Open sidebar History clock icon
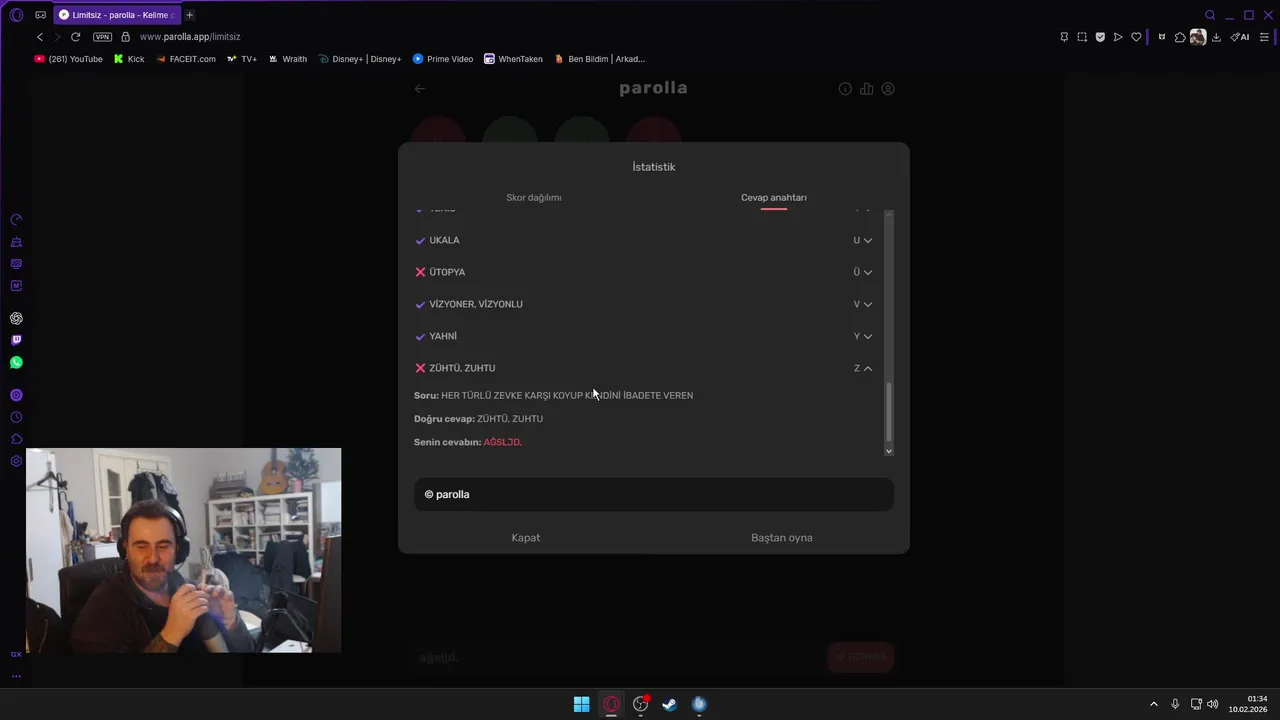The image size is (1280, 720). [16, 417]
